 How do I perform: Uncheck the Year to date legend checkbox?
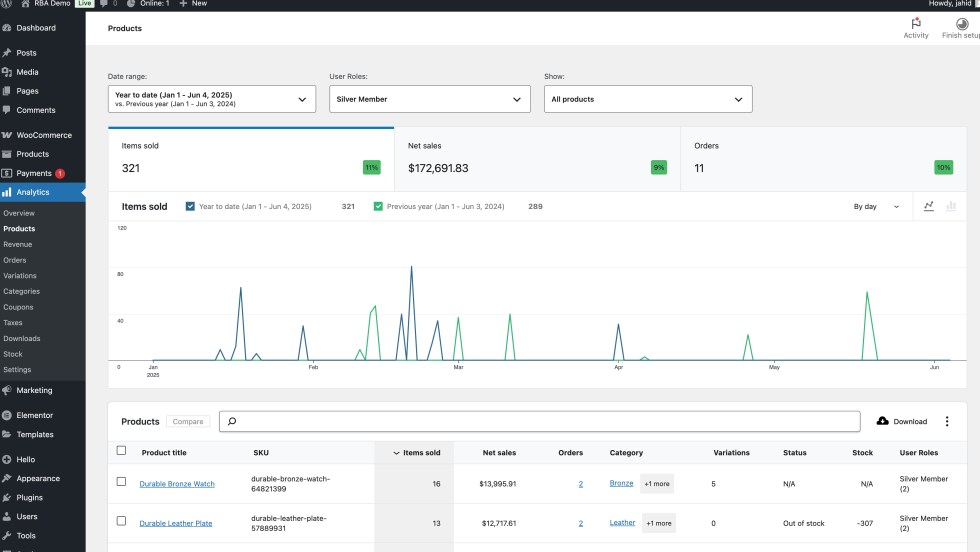point(190,206)
